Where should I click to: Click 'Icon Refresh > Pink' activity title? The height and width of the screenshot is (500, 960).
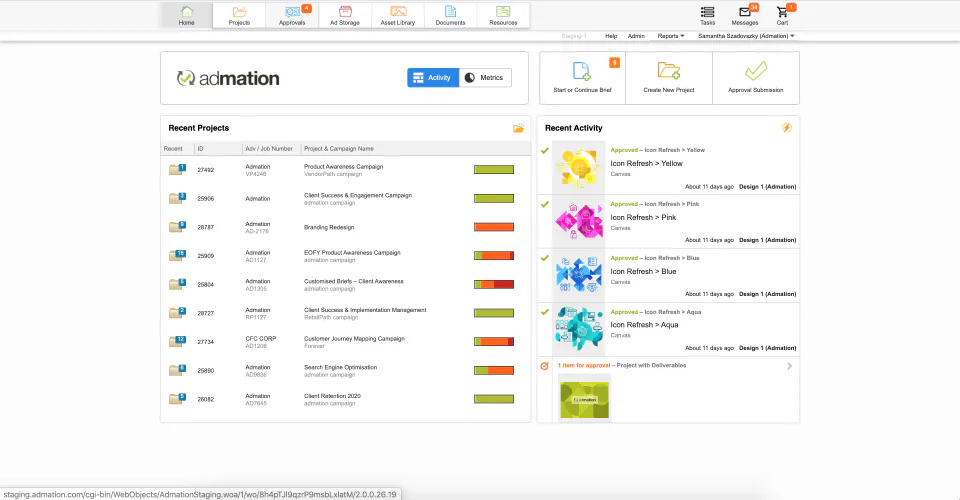[643, 217]
